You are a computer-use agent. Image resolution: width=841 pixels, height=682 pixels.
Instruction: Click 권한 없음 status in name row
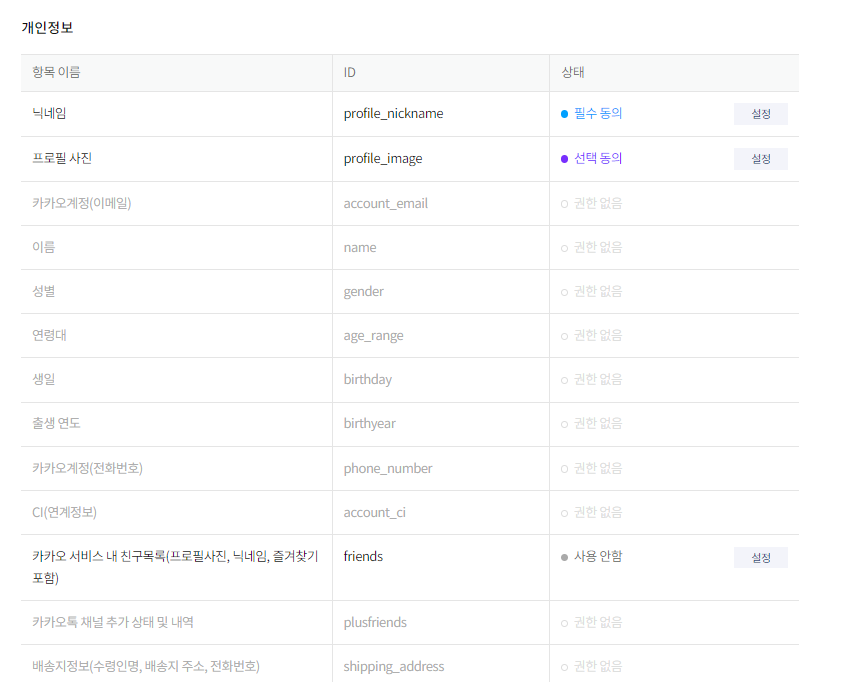597,247
